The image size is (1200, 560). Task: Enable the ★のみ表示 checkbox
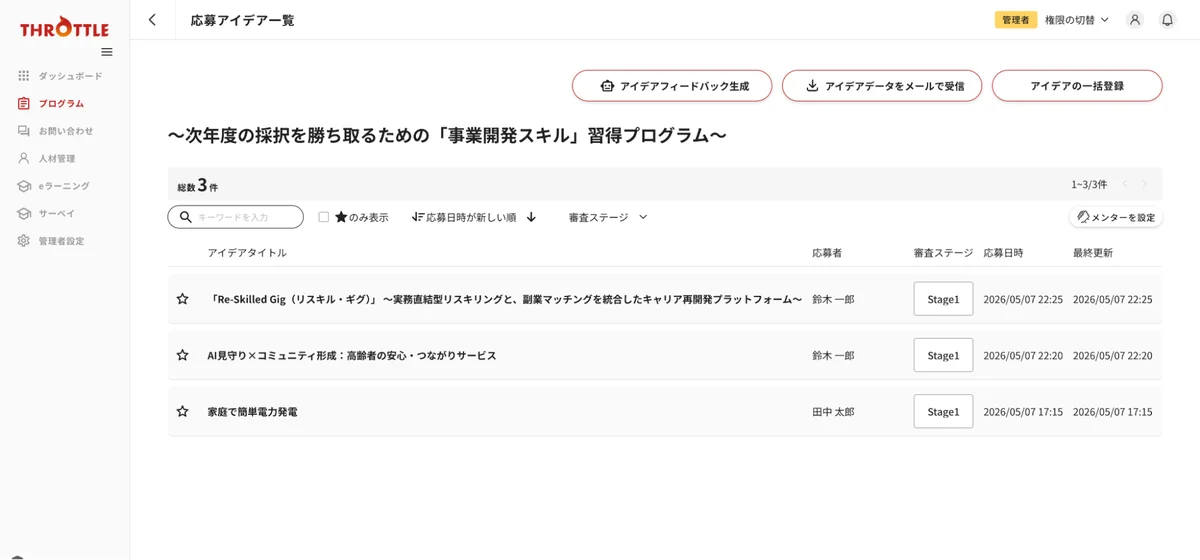(324, 217)
